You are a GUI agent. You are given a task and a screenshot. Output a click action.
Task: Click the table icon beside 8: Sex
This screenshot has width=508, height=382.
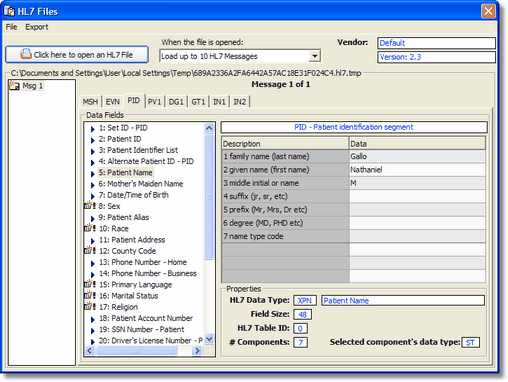[90, 206]
